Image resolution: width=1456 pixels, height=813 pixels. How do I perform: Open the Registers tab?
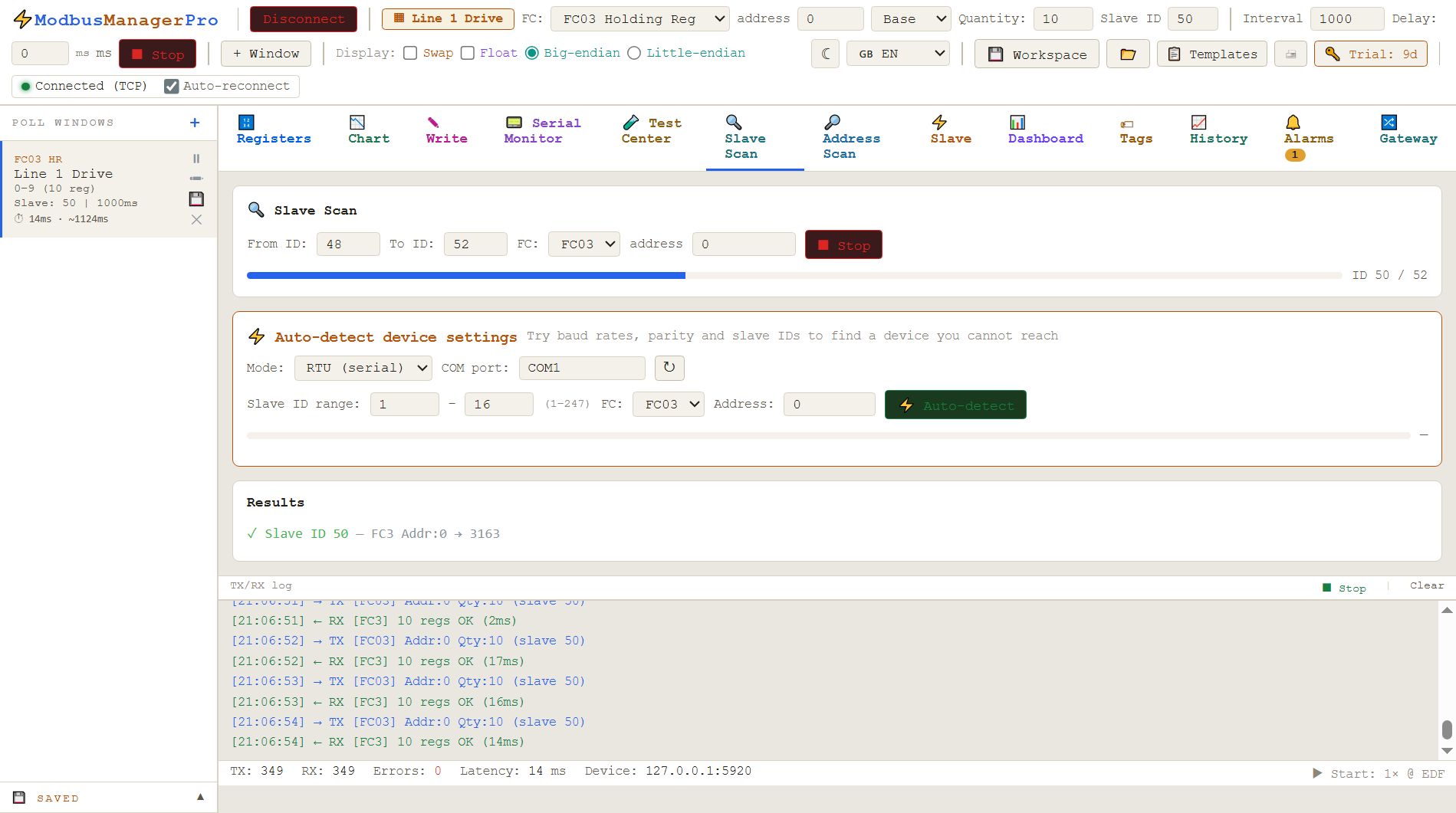[x=274, y=130]
